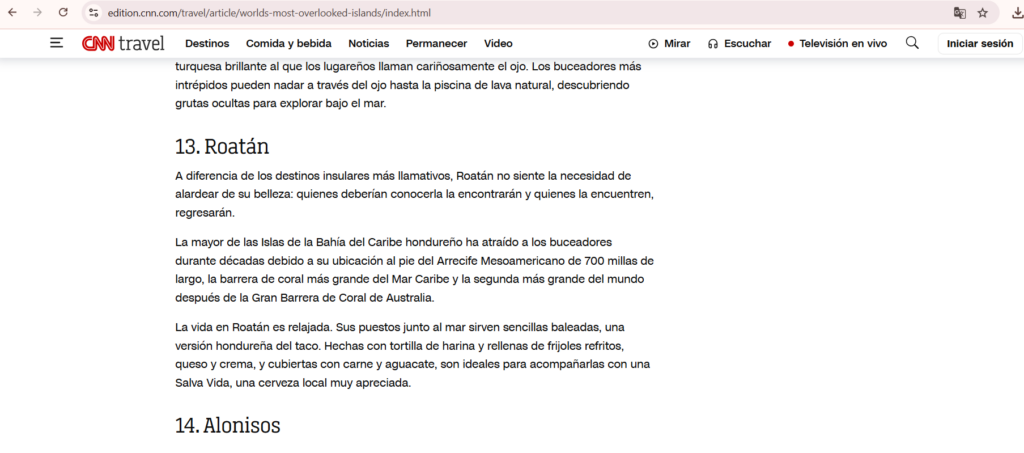Open the Comida y bebida section

tap(289, 44)
